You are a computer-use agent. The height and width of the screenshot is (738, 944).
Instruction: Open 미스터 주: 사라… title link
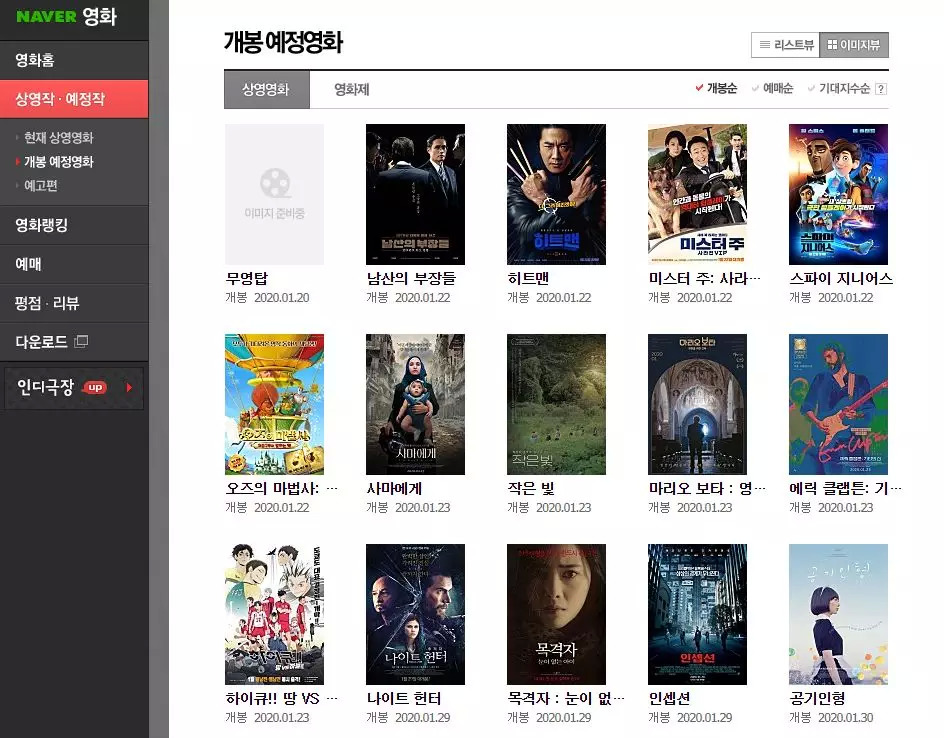coord(704,279)
